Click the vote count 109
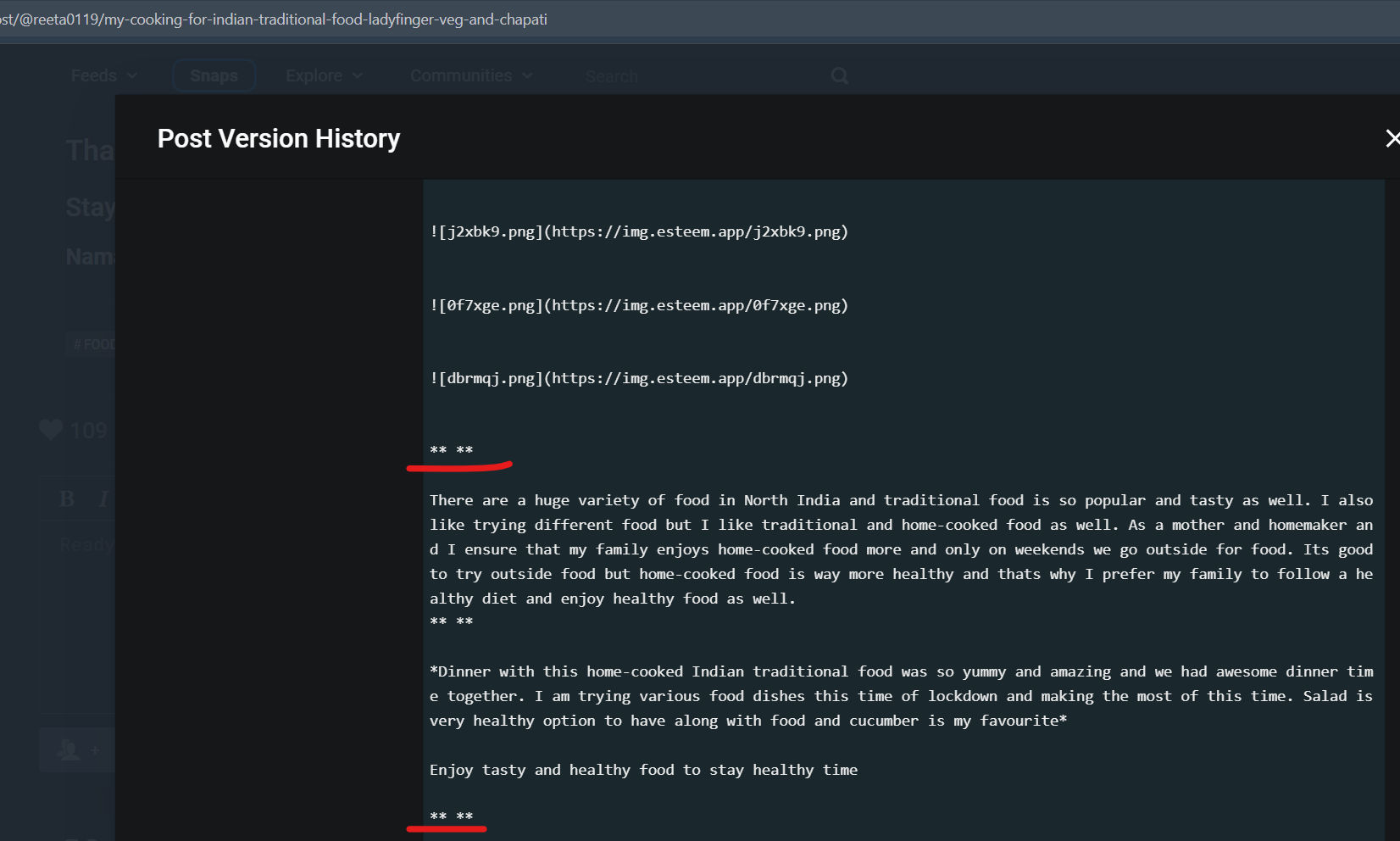This screenshot has width=1400, height=841. [89, 430]
